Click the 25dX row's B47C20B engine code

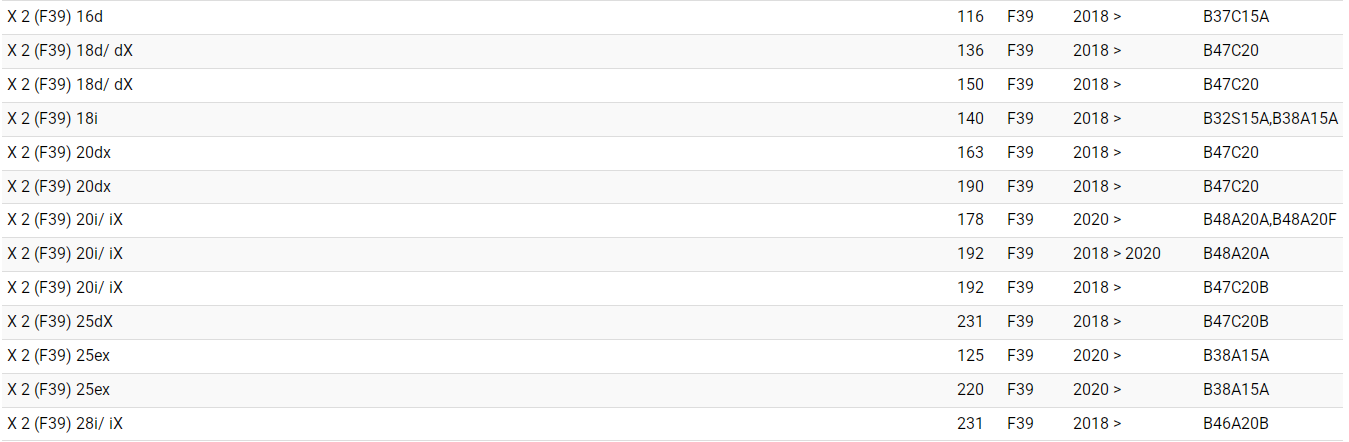click(1236, 322)
